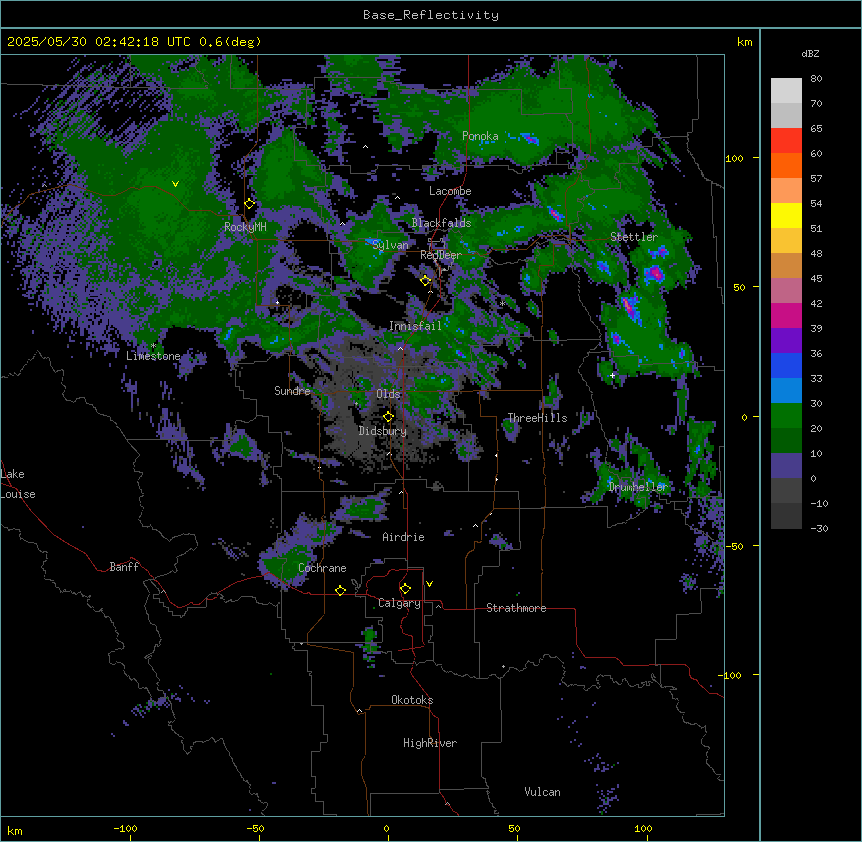This screenshot has width=862, height=842.
Task: Click the Cochrane town label
Action: [x=322, y=568]
